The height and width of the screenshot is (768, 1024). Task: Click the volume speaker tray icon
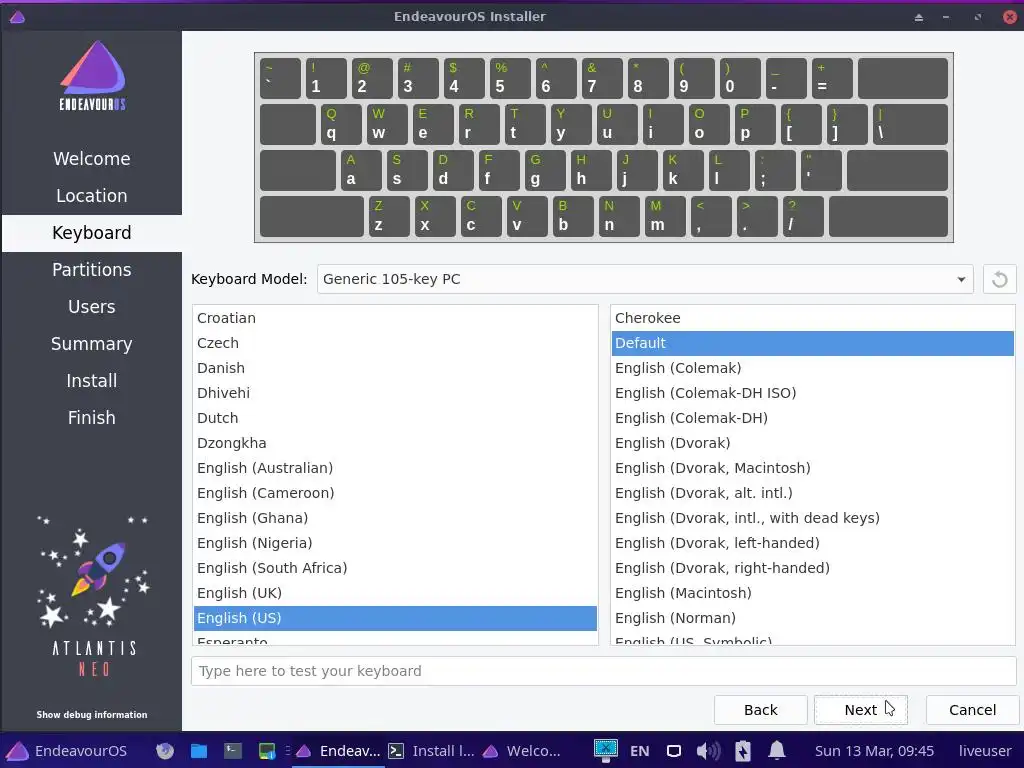click(x=708, y=751)
